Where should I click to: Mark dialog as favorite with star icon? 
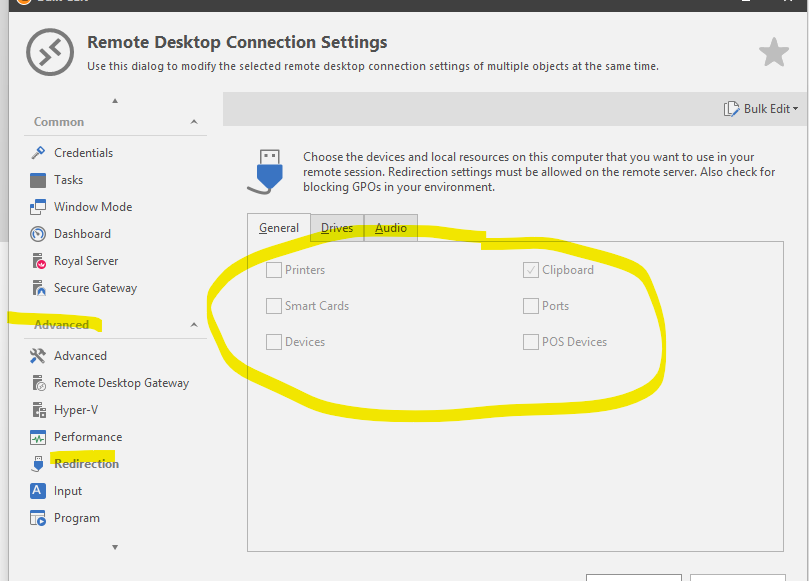click(774, 53)
